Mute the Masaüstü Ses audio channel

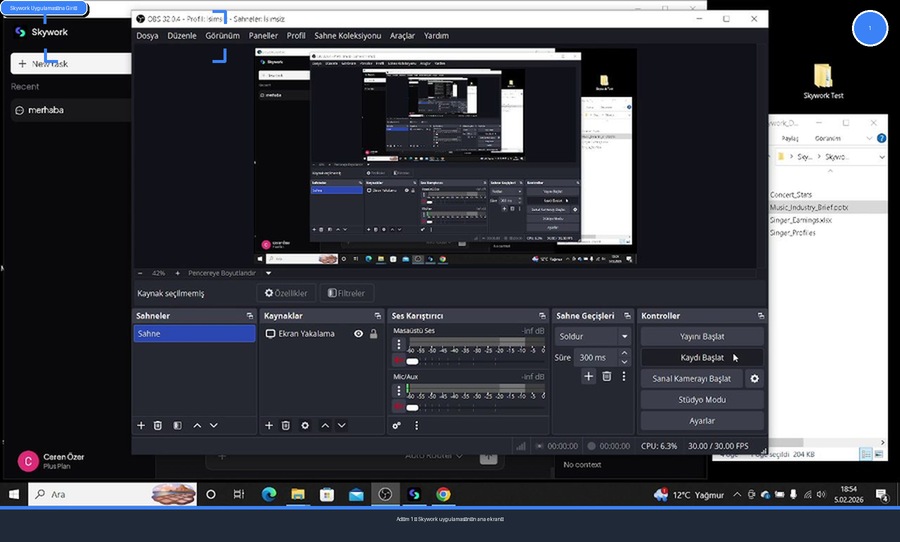pyautogui.click(x=399, y=360)
